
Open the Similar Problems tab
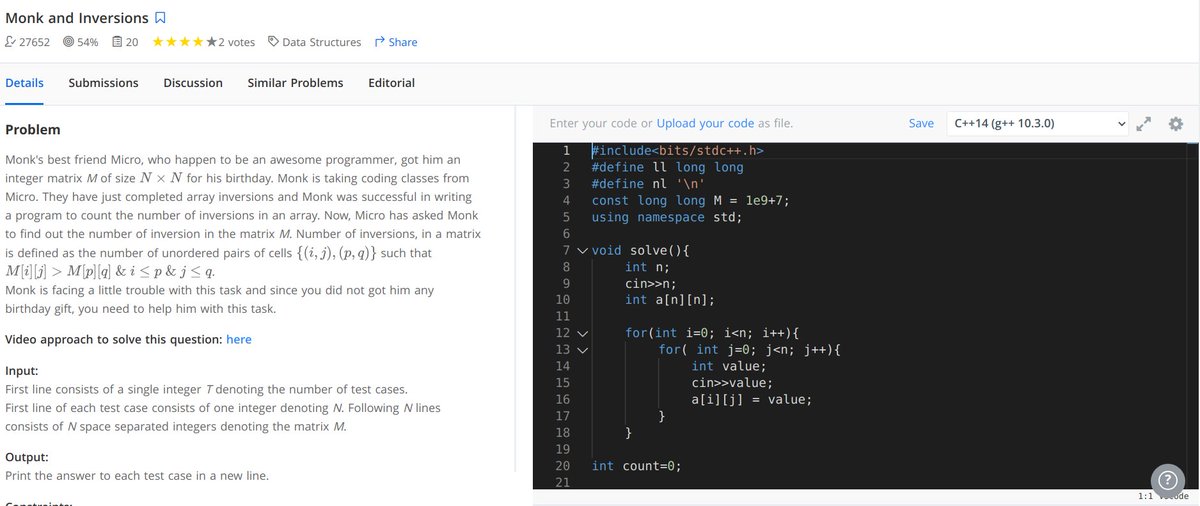[x=295, y=83]
